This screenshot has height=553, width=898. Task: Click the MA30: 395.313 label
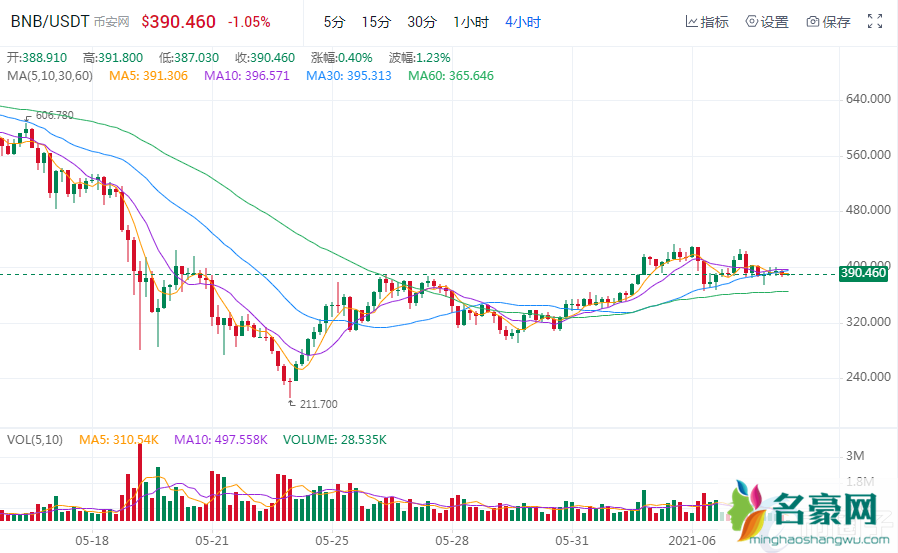pyautogui.click(x=349, y=76)
